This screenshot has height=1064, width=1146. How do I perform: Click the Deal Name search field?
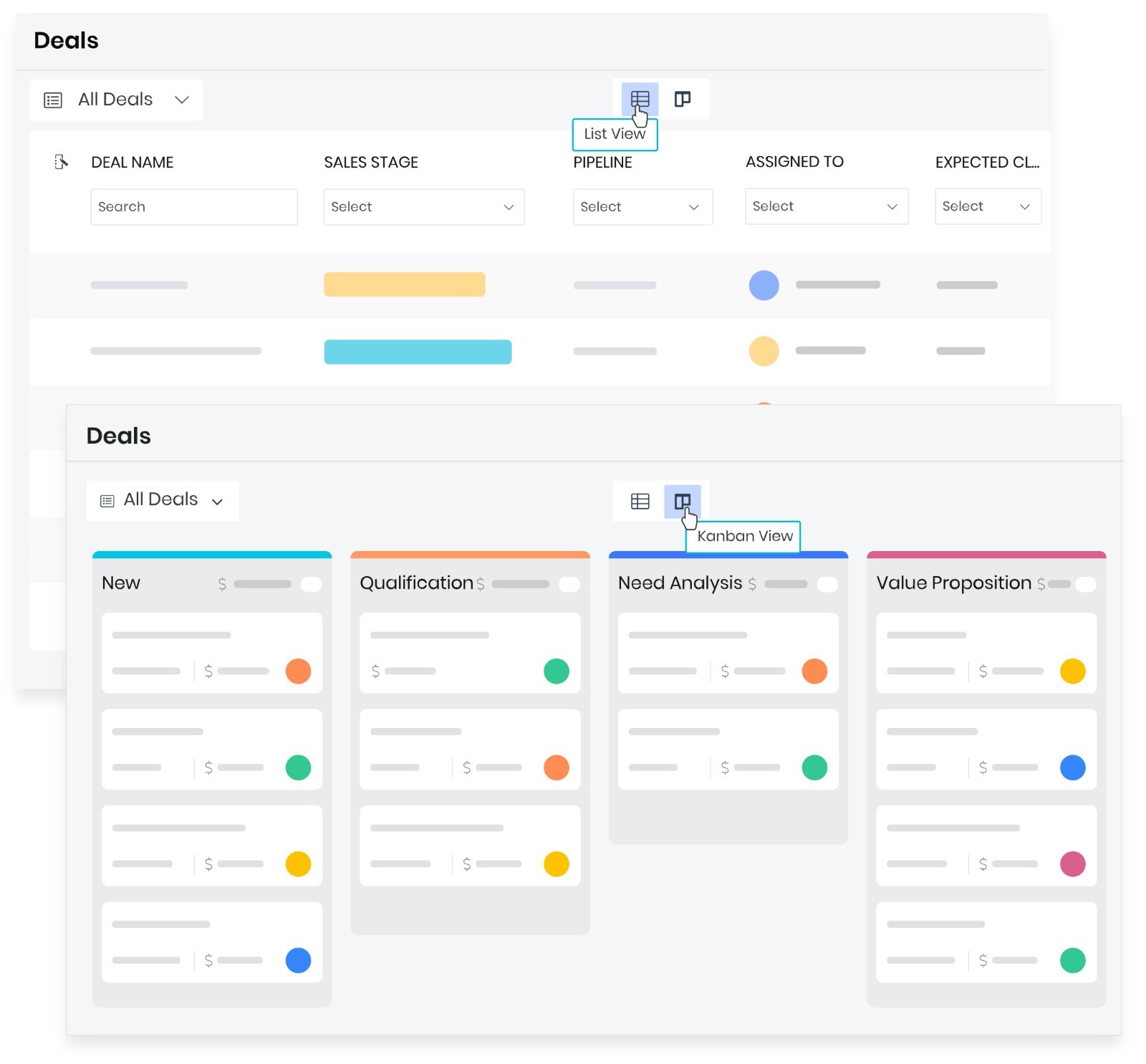point(193,207)
